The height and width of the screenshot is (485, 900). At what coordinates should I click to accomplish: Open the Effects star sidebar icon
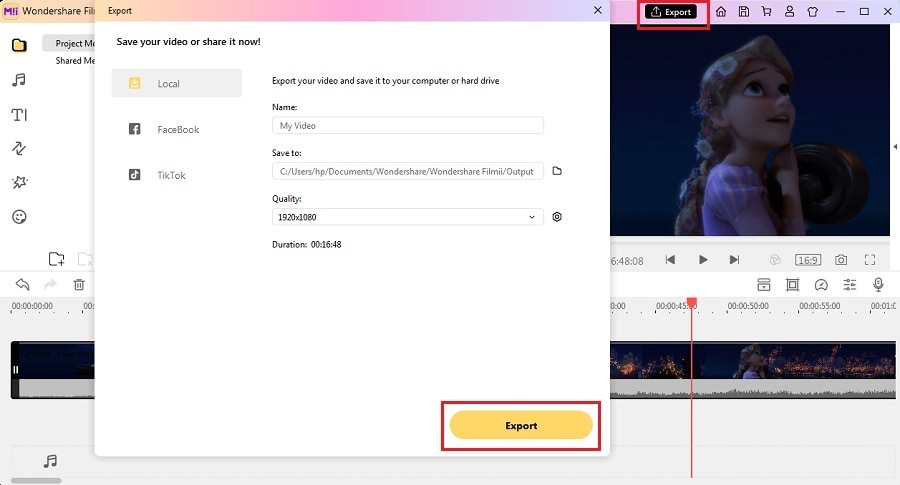19,183
